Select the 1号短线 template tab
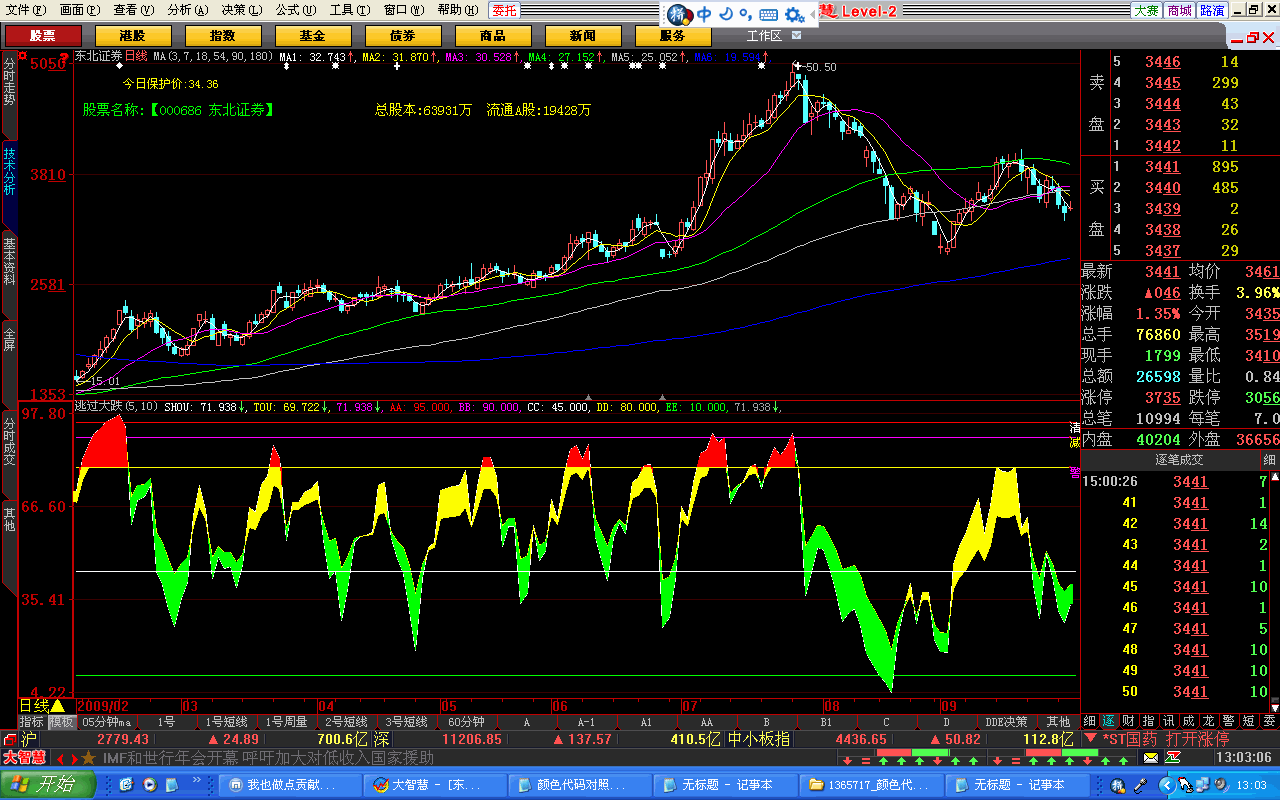The height and width of the screenshot is (800, 1280). tap(227, 722)
